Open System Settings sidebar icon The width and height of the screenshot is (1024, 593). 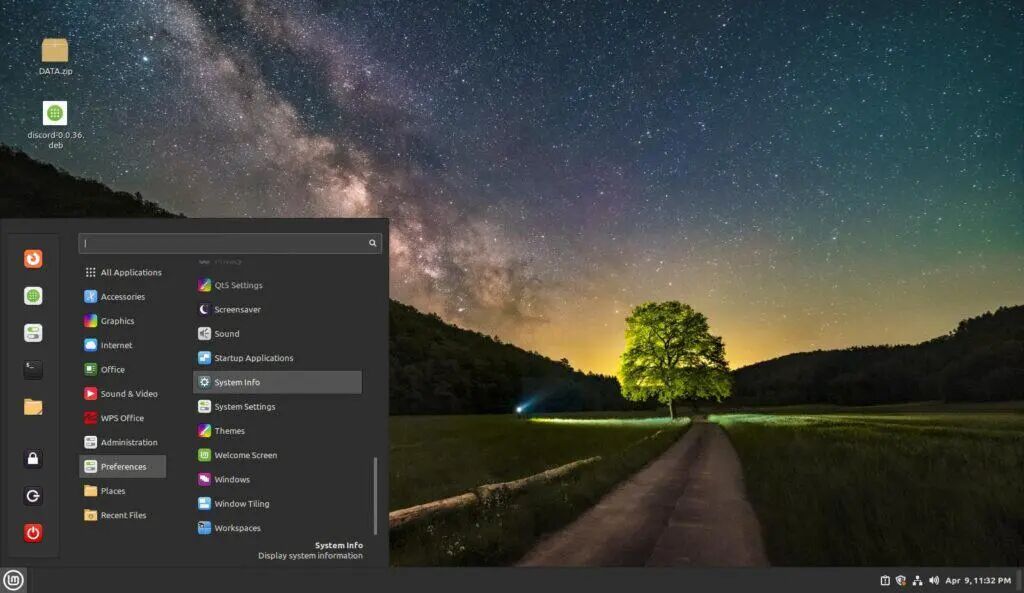pos(33,331)
